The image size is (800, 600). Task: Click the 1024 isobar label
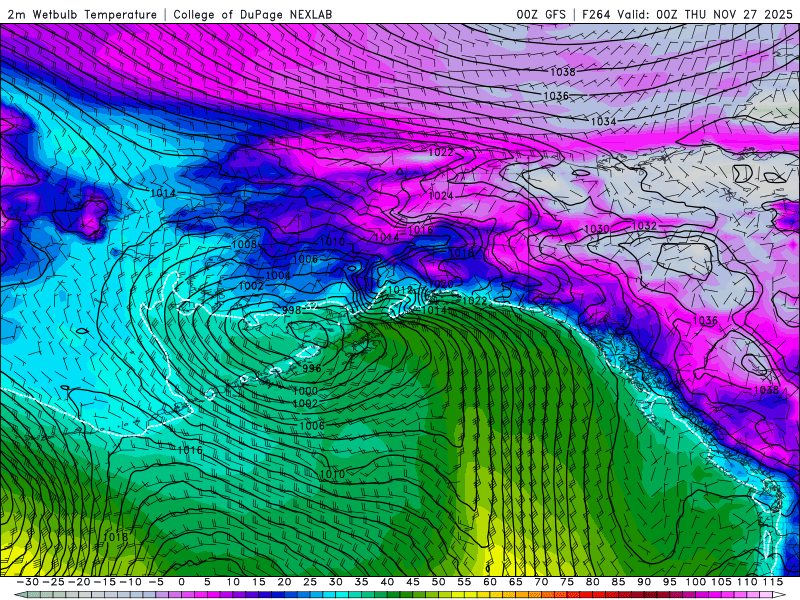[441, 196]
